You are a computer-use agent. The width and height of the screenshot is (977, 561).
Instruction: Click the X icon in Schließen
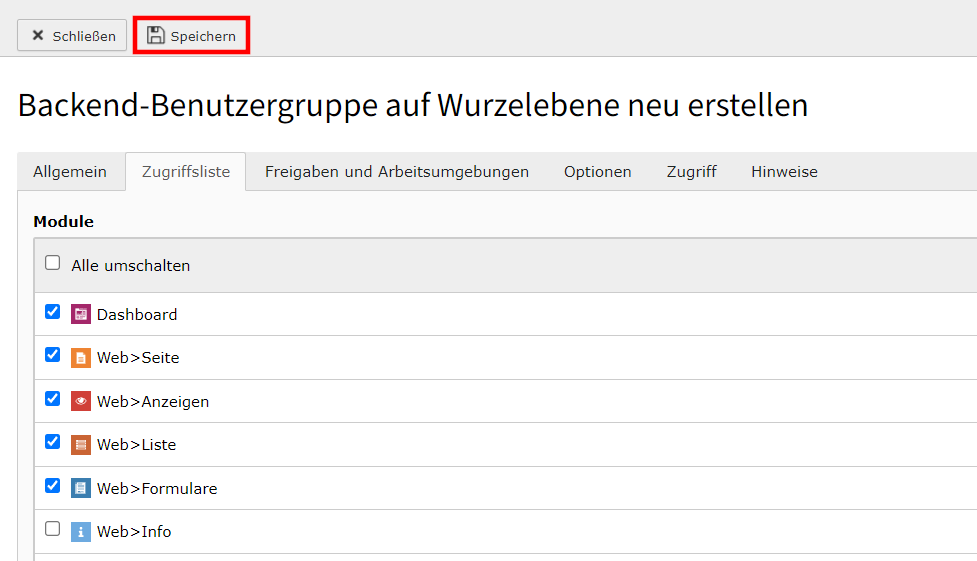click(x=38, y=36)
